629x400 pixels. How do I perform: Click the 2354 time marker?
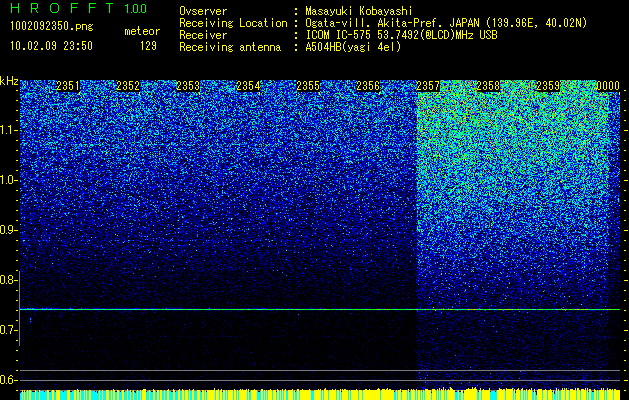(248, 86)
